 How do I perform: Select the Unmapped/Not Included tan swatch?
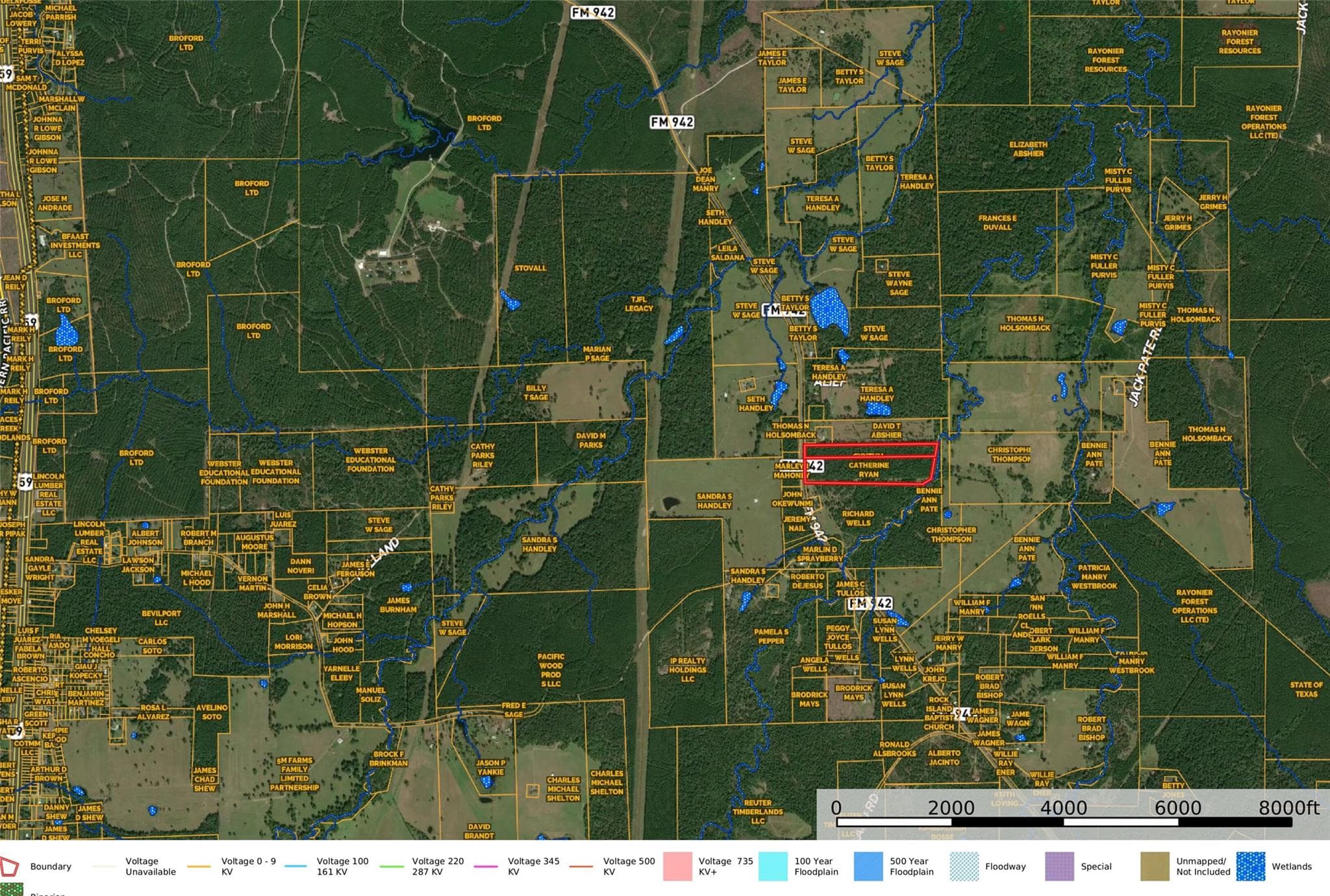tap(1155, 866)
